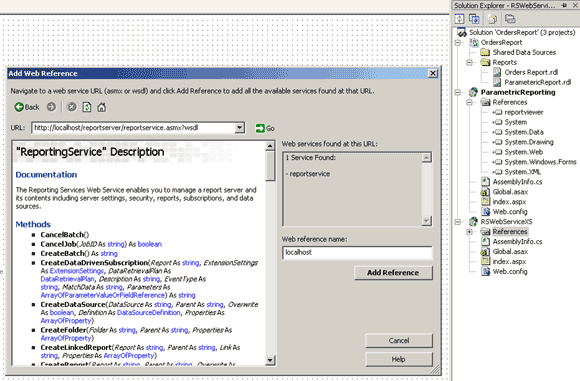
Task: Click the string type link in CancelJob
Action: click(116, 244)
